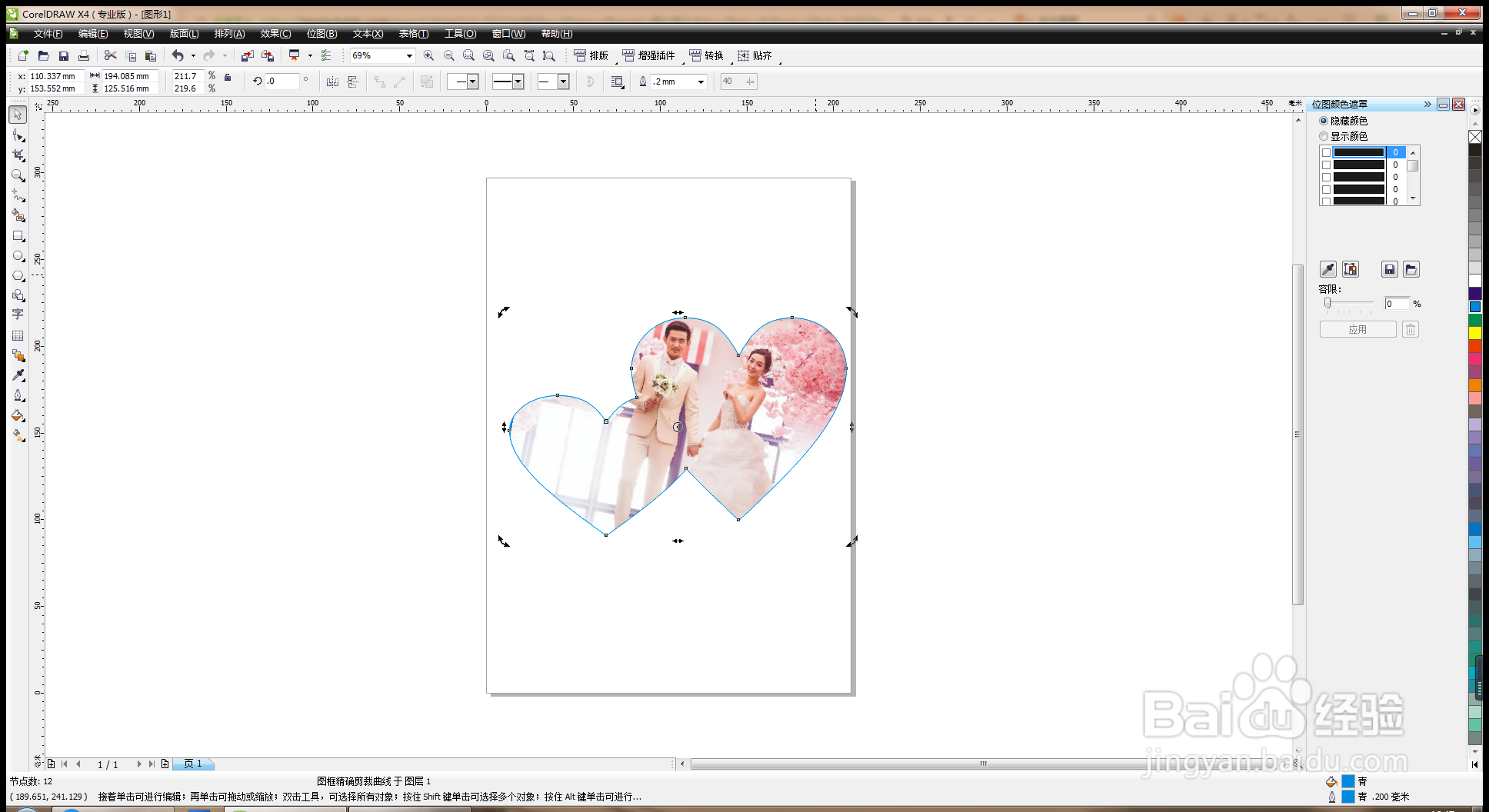Open the 视图(V) menu
This screenshot has height=812, width=1489.
pyautogui.click(x=138, y=34)
